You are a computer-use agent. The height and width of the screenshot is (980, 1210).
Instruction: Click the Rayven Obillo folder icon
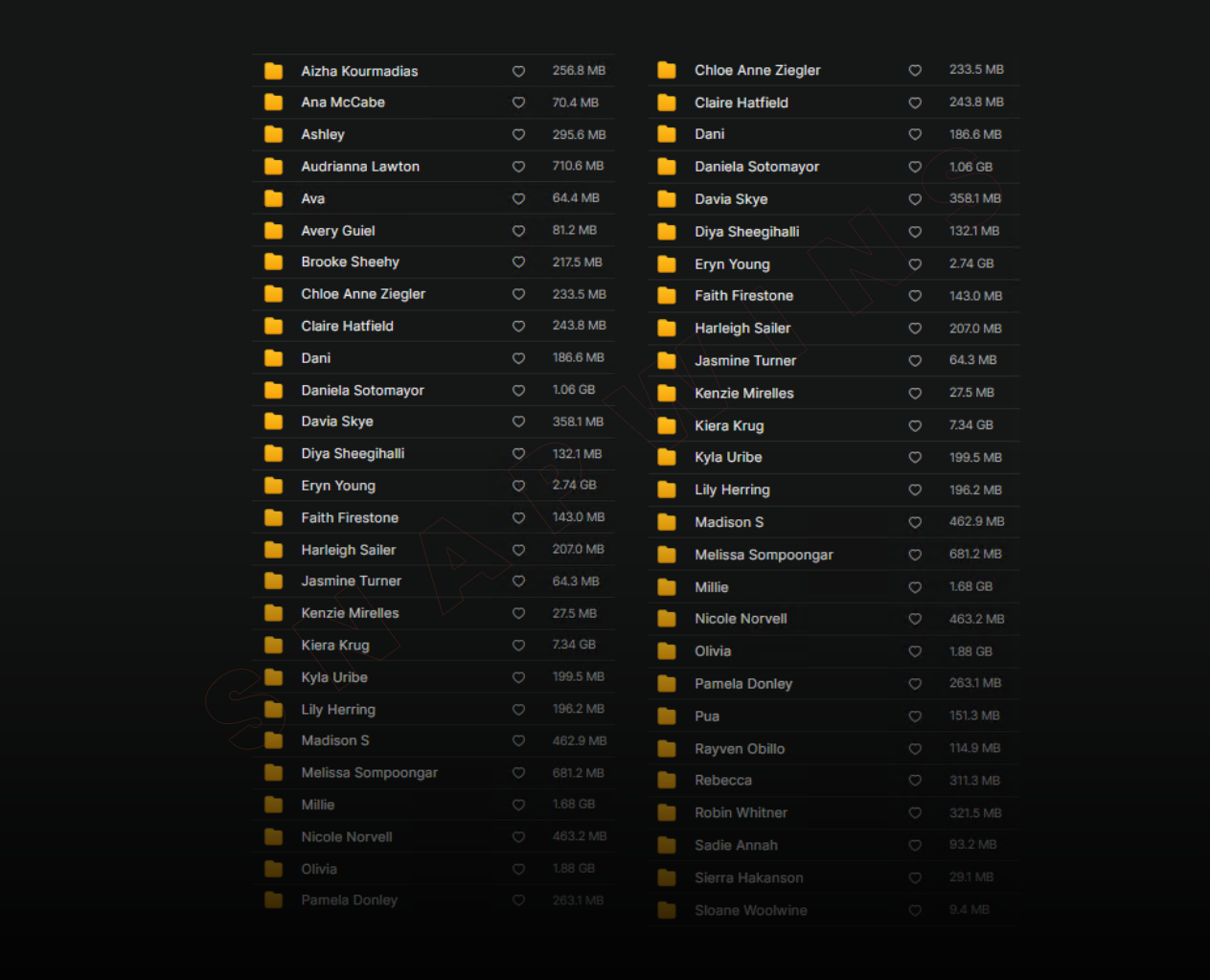pyautogui.click(x=667, y=749)
